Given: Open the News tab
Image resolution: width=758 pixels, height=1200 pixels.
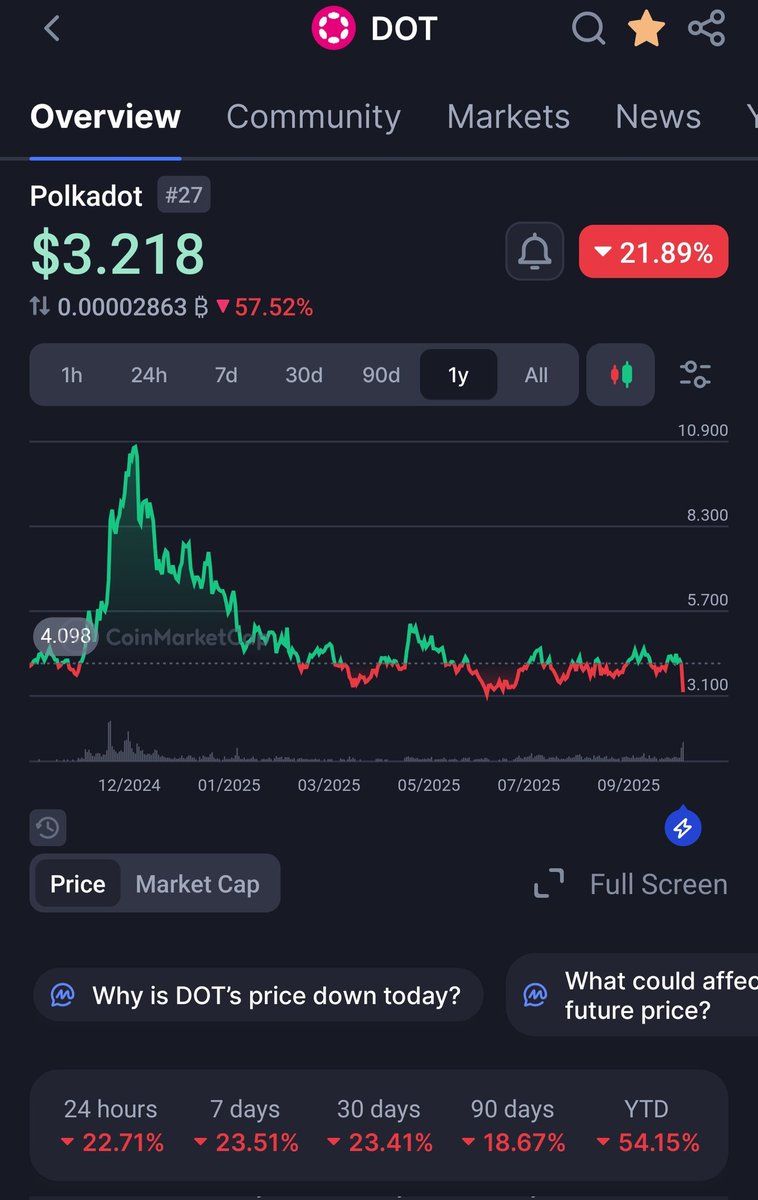Looking at the screenshot, I should (658, 117).
